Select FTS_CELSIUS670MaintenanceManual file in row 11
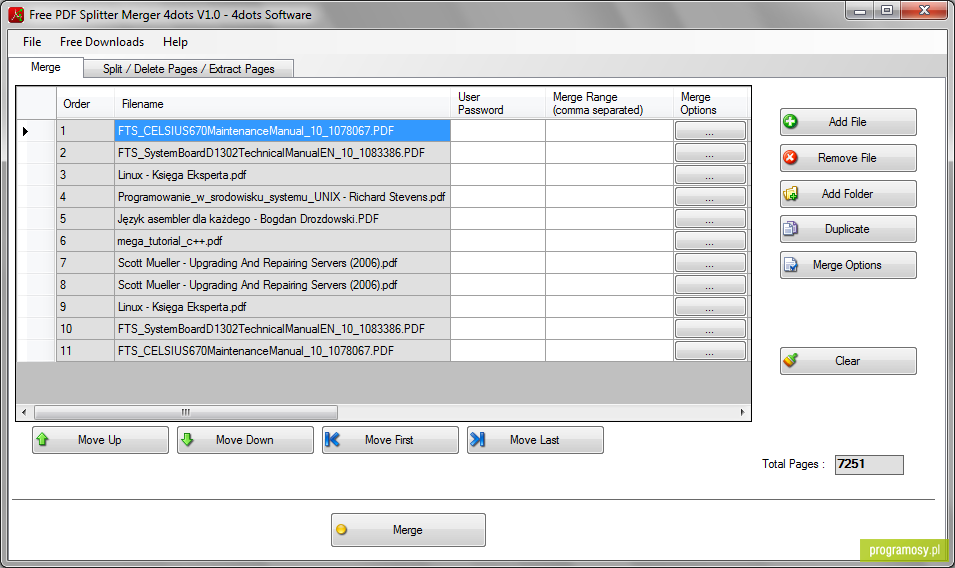Image resolution: width=955 pixels, height=568 pixels. 283,351
